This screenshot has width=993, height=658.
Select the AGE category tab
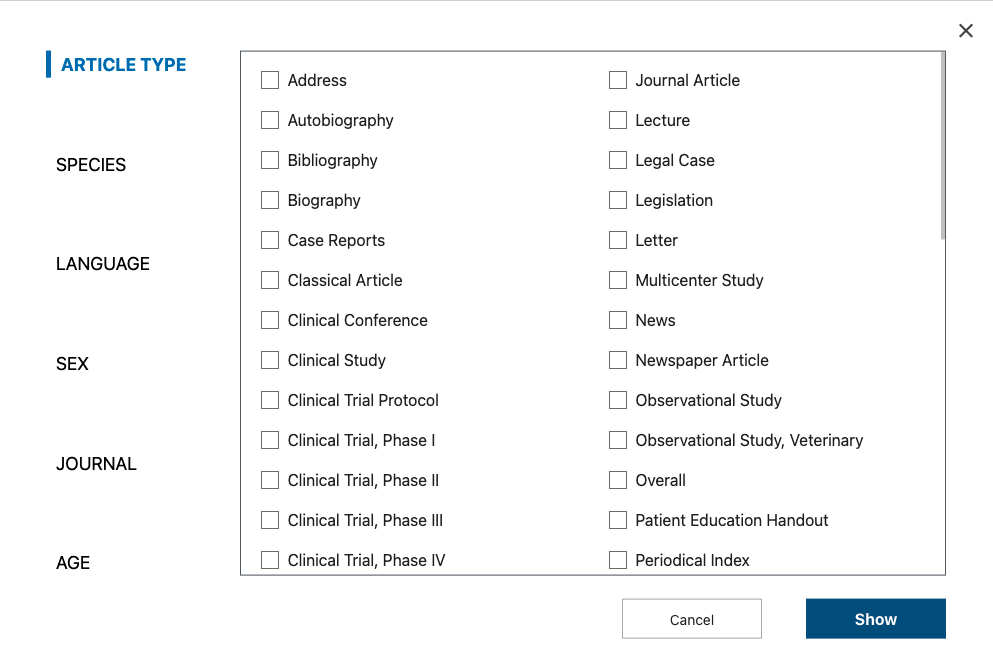click(x=73, y=562)
